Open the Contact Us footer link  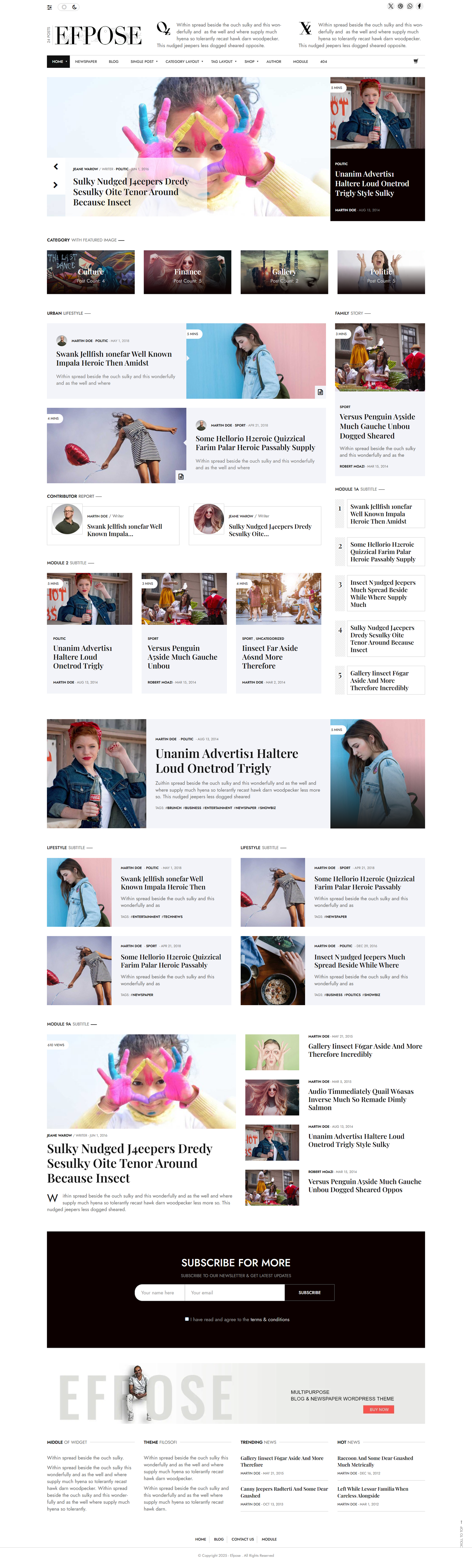pyautogui.click(x=242, y=1539)
